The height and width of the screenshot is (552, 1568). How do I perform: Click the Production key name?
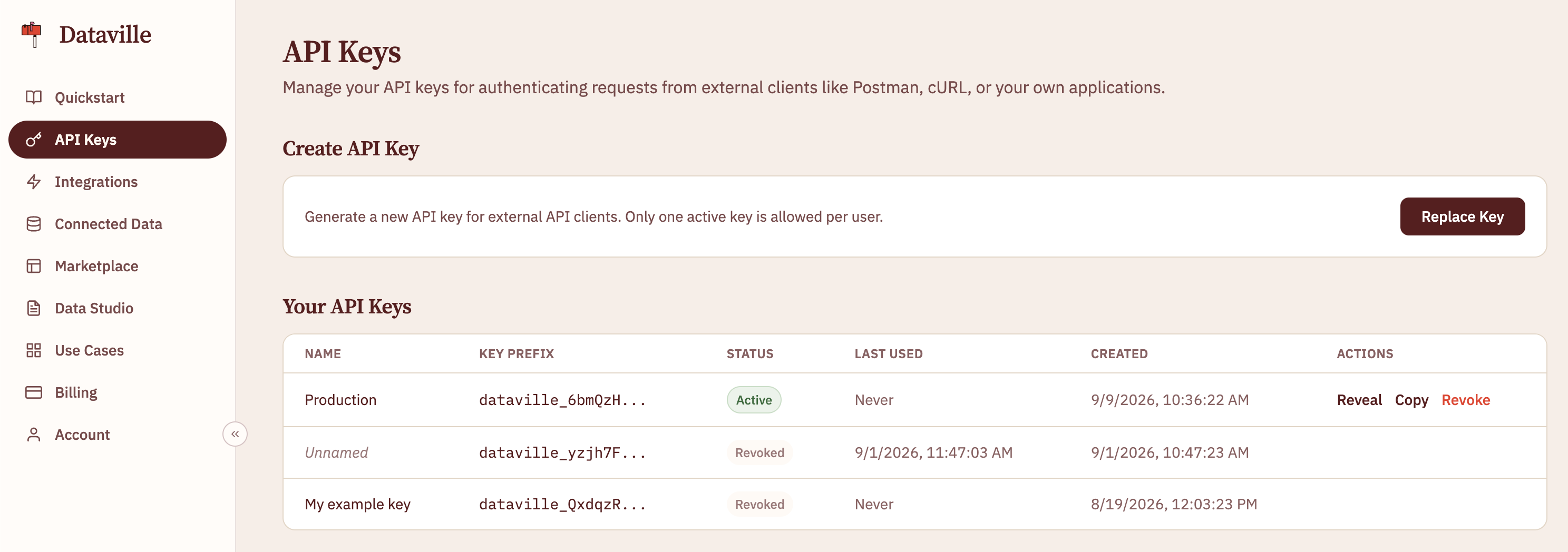pos(340,400)
